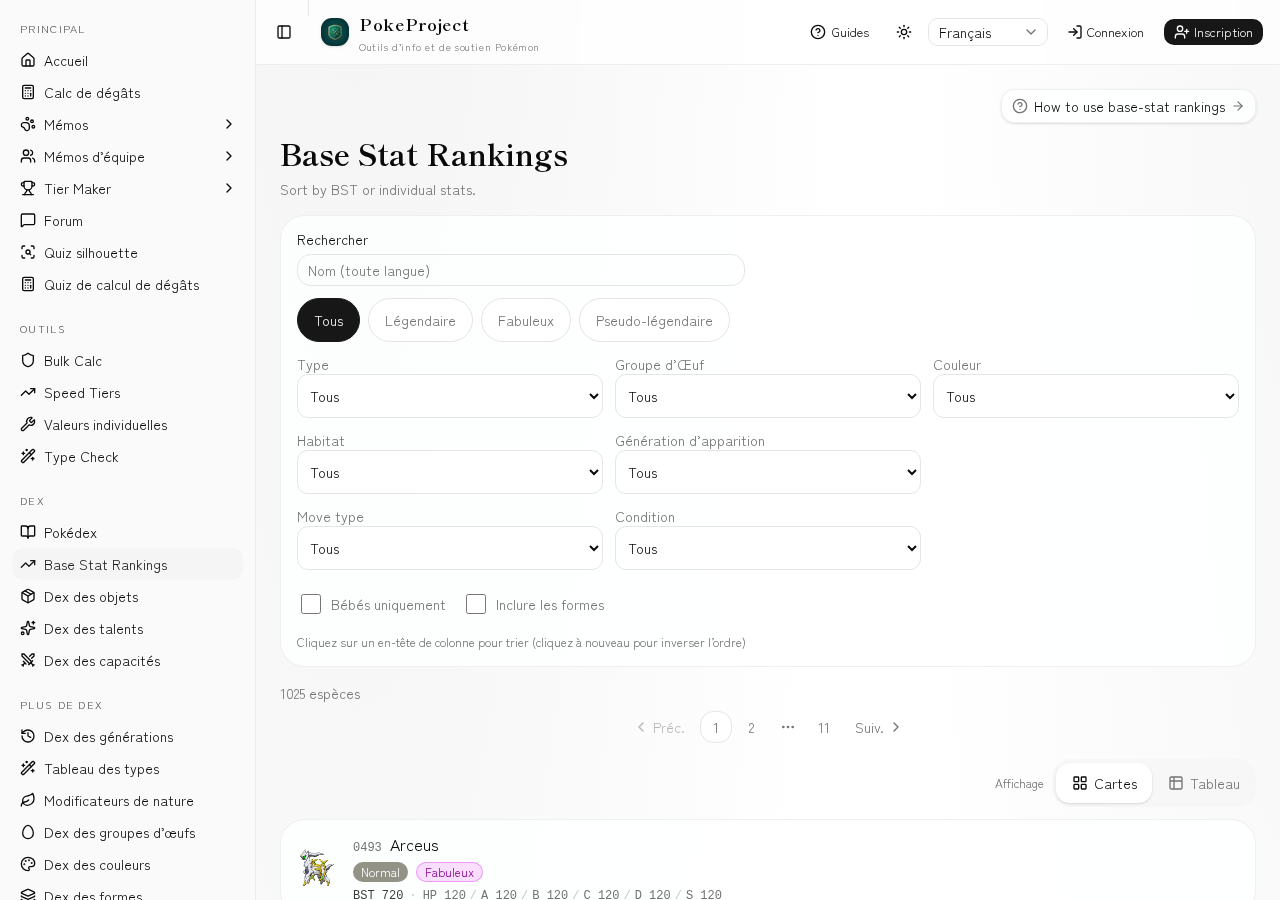1280x900 pixels.
Task: Click the Type Check wand icon
Action: [x=28, y=456]
